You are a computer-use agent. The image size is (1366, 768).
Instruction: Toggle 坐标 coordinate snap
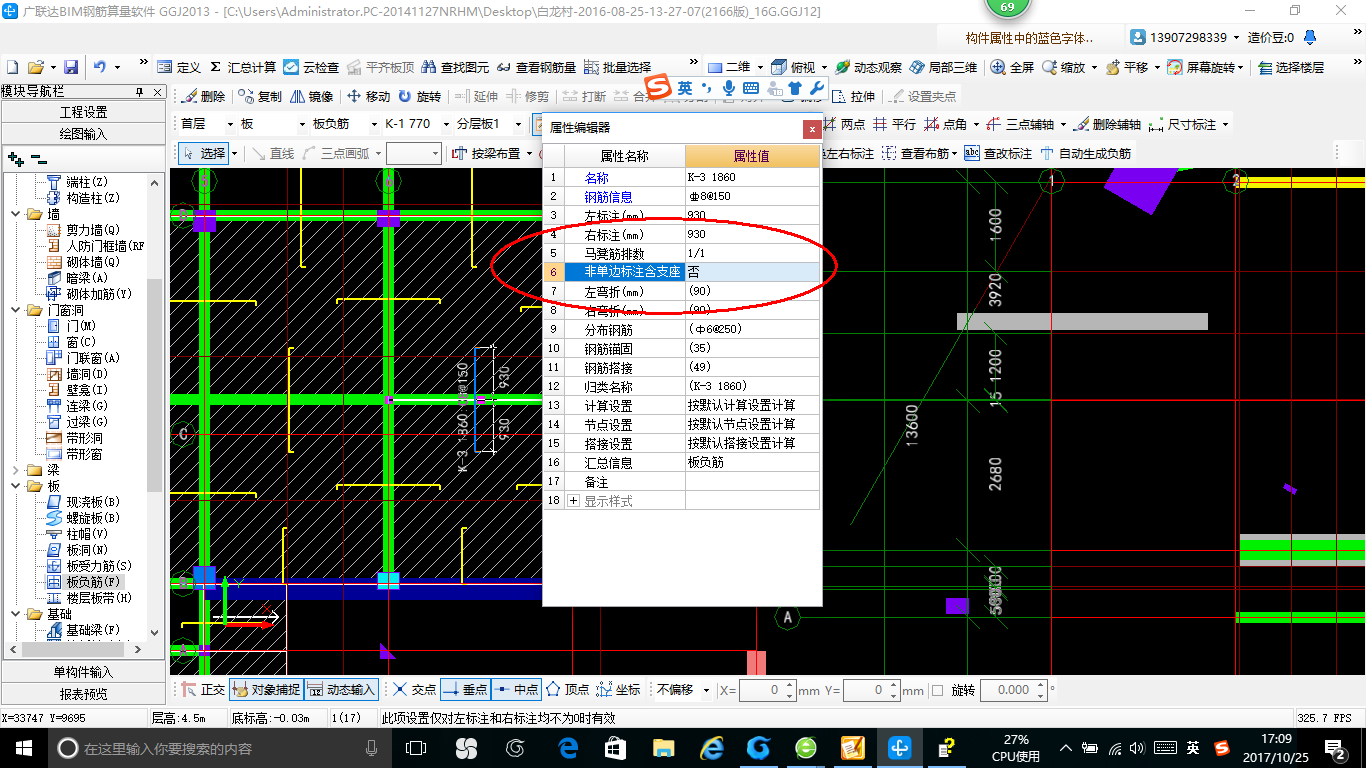pyautogui.click(x=618, y=690)
